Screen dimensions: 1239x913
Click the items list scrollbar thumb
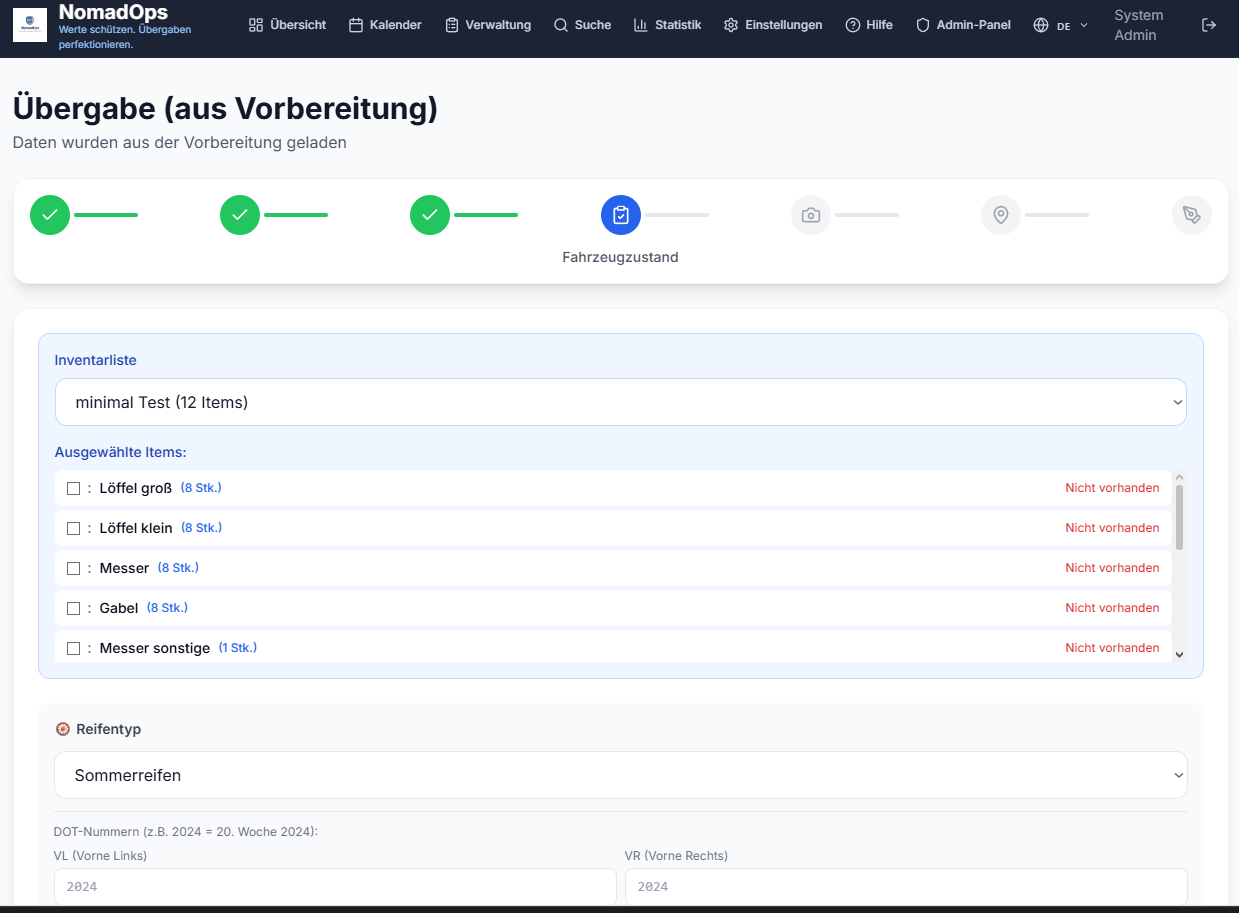point(1179,517)
